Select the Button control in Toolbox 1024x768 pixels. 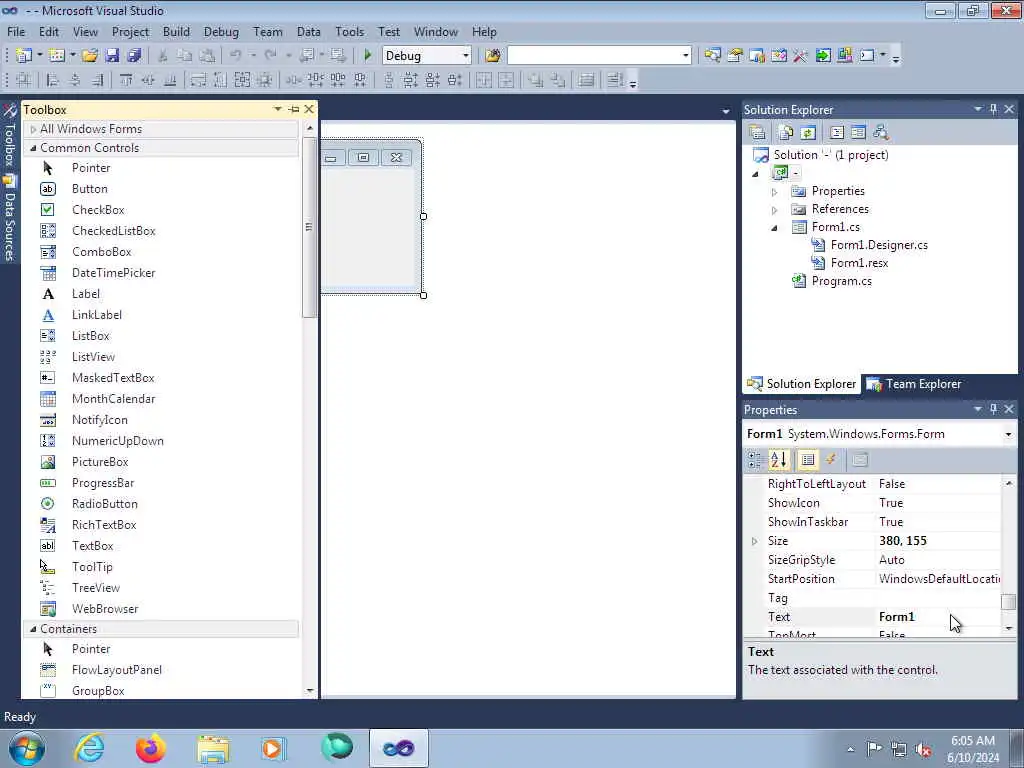(x=89, y=189)
